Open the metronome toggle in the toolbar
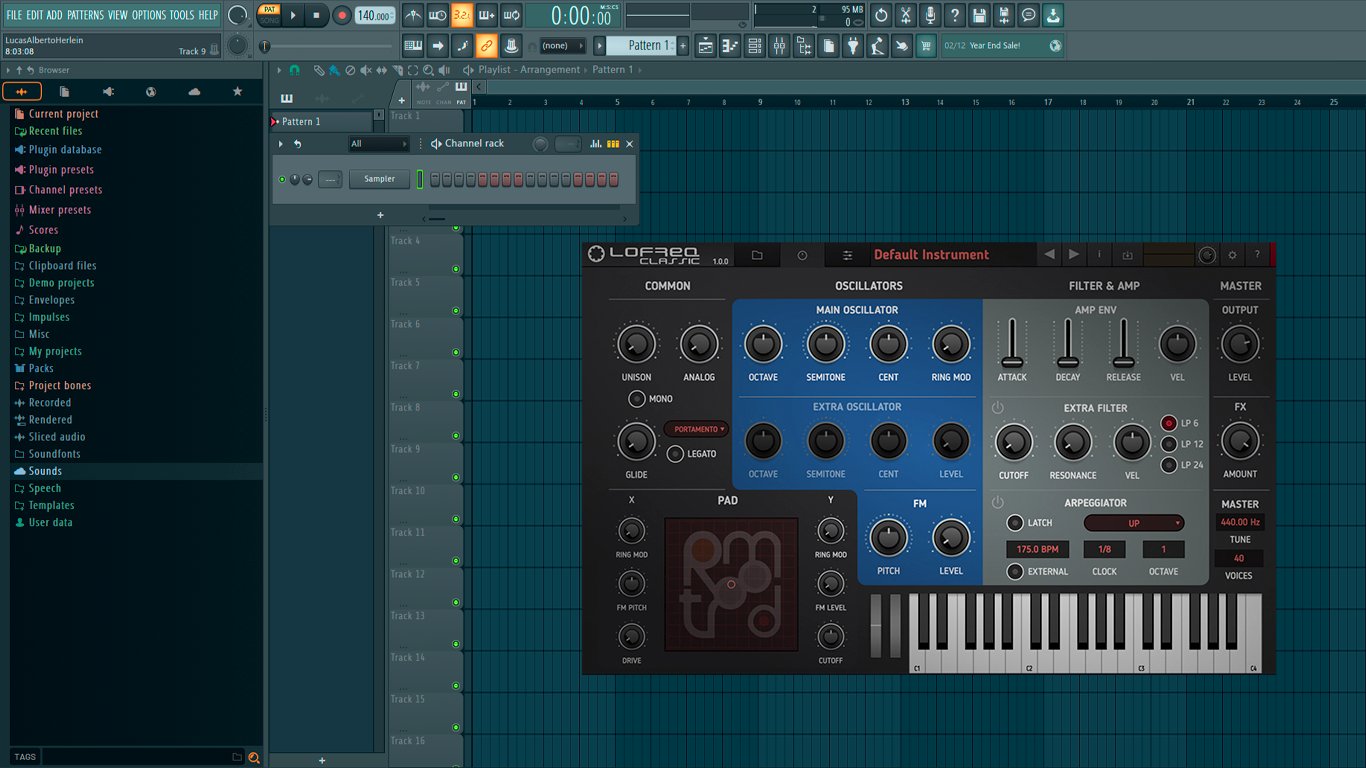This screenshot has width=1366, height=768. click(413, 15)
